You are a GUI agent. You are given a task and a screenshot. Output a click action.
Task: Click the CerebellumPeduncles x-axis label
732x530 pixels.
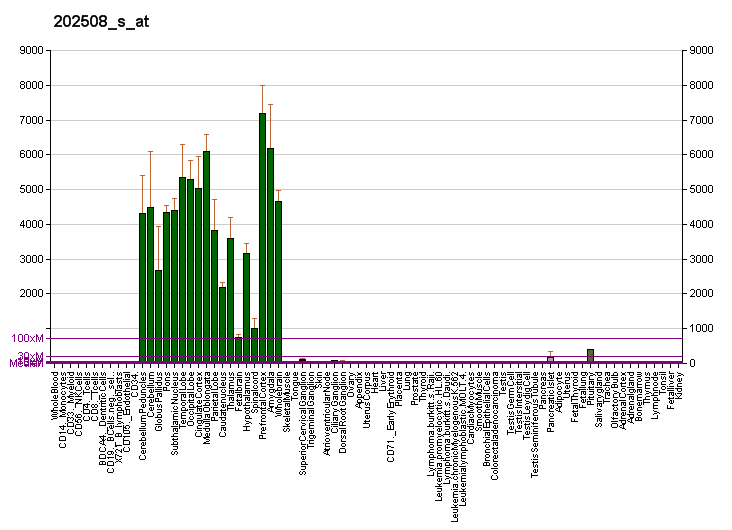point(143,415)
